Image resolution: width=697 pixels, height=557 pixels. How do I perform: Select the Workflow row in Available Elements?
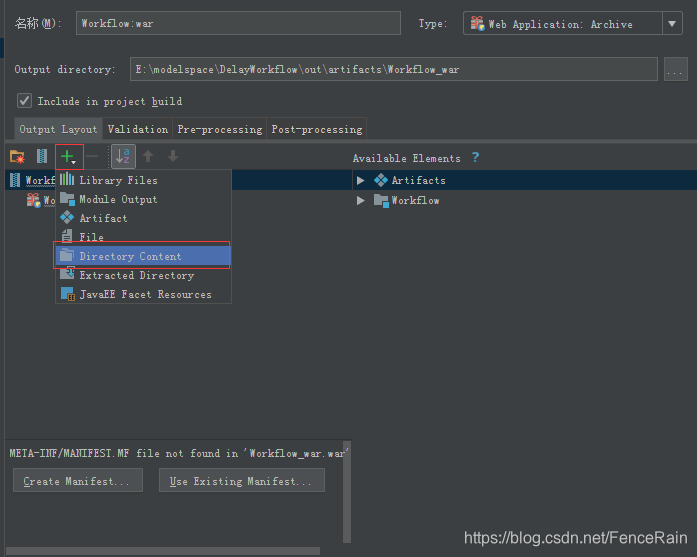coord(525,200)
